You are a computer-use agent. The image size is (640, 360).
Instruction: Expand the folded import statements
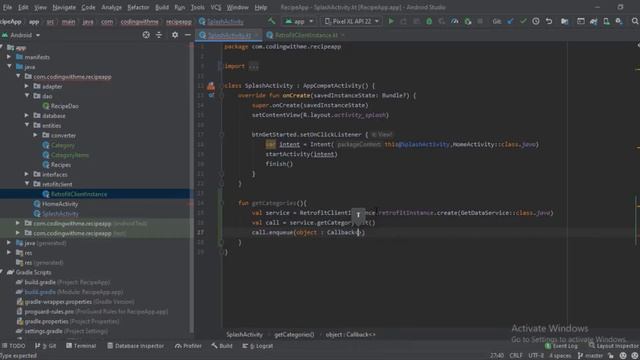click(x=253, y=66)
